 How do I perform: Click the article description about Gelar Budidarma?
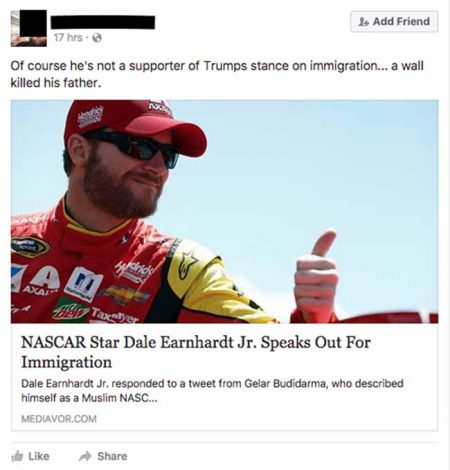212,390
